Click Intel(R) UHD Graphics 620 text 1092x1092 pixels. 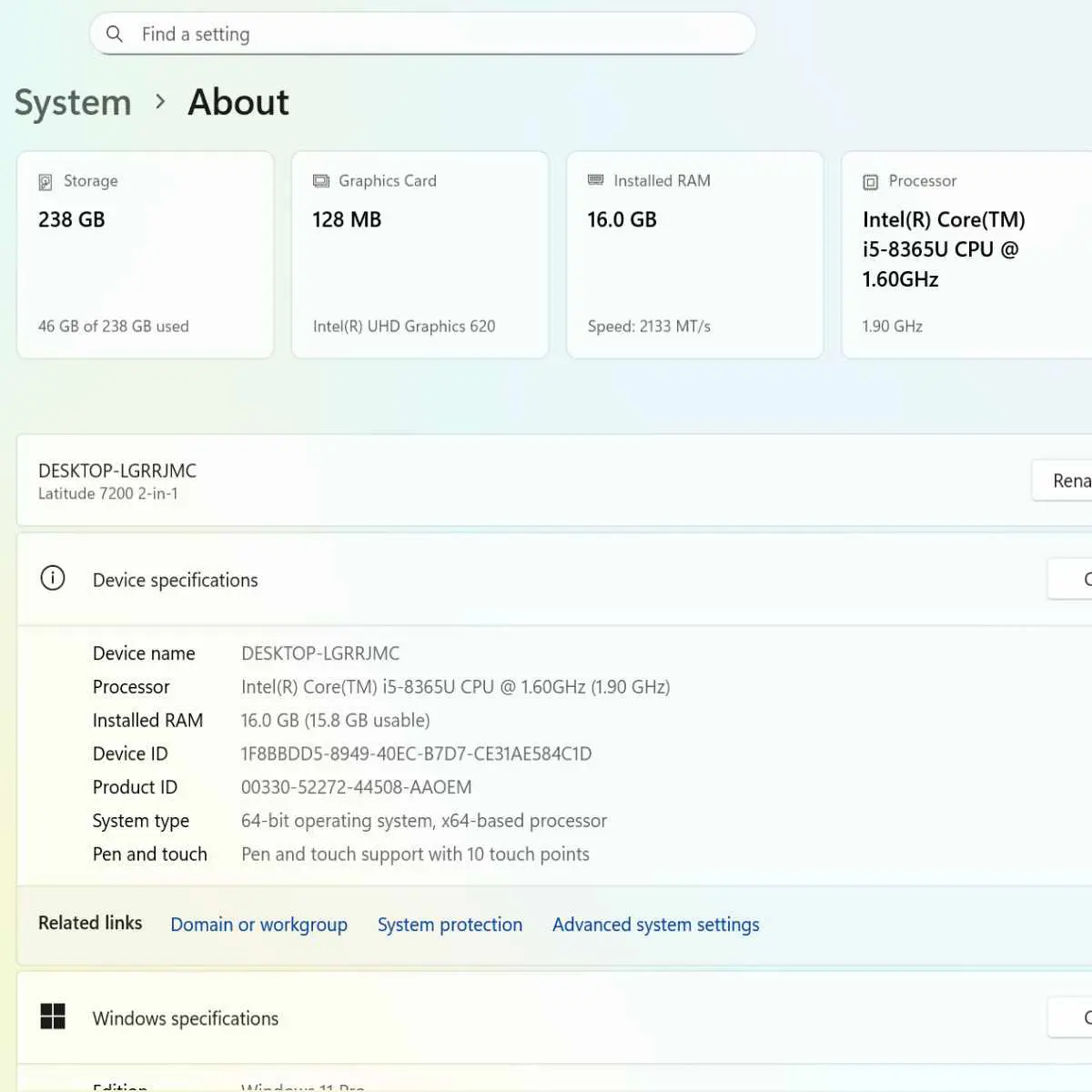point(404,326)
